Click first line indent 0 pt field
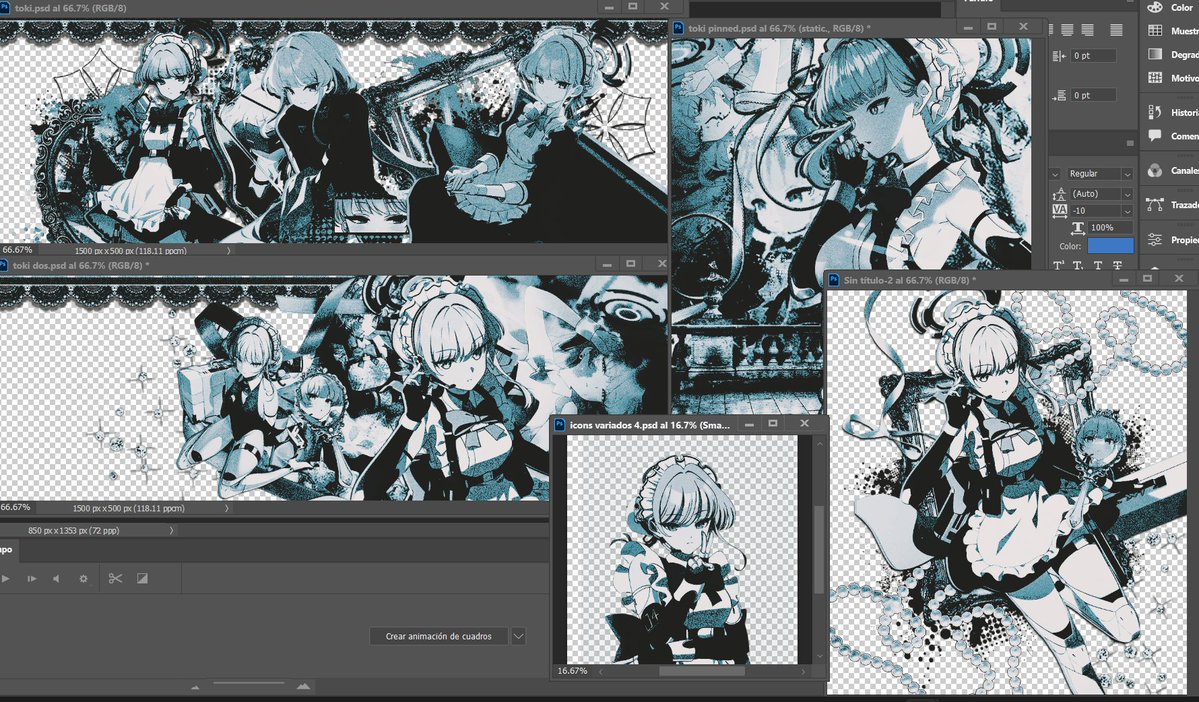This screenshot has width=1199, height=702. click(1093, 56)
